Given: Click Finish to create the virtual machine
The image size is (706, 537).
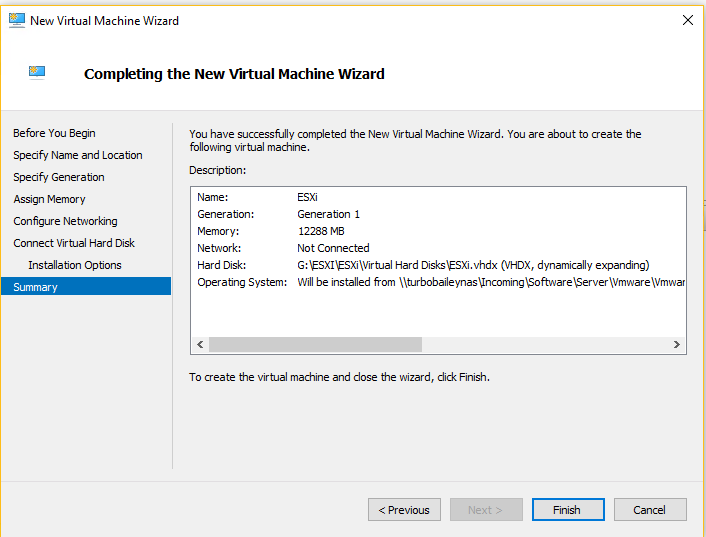Looking at the screenshot, I should coord(567,510).
